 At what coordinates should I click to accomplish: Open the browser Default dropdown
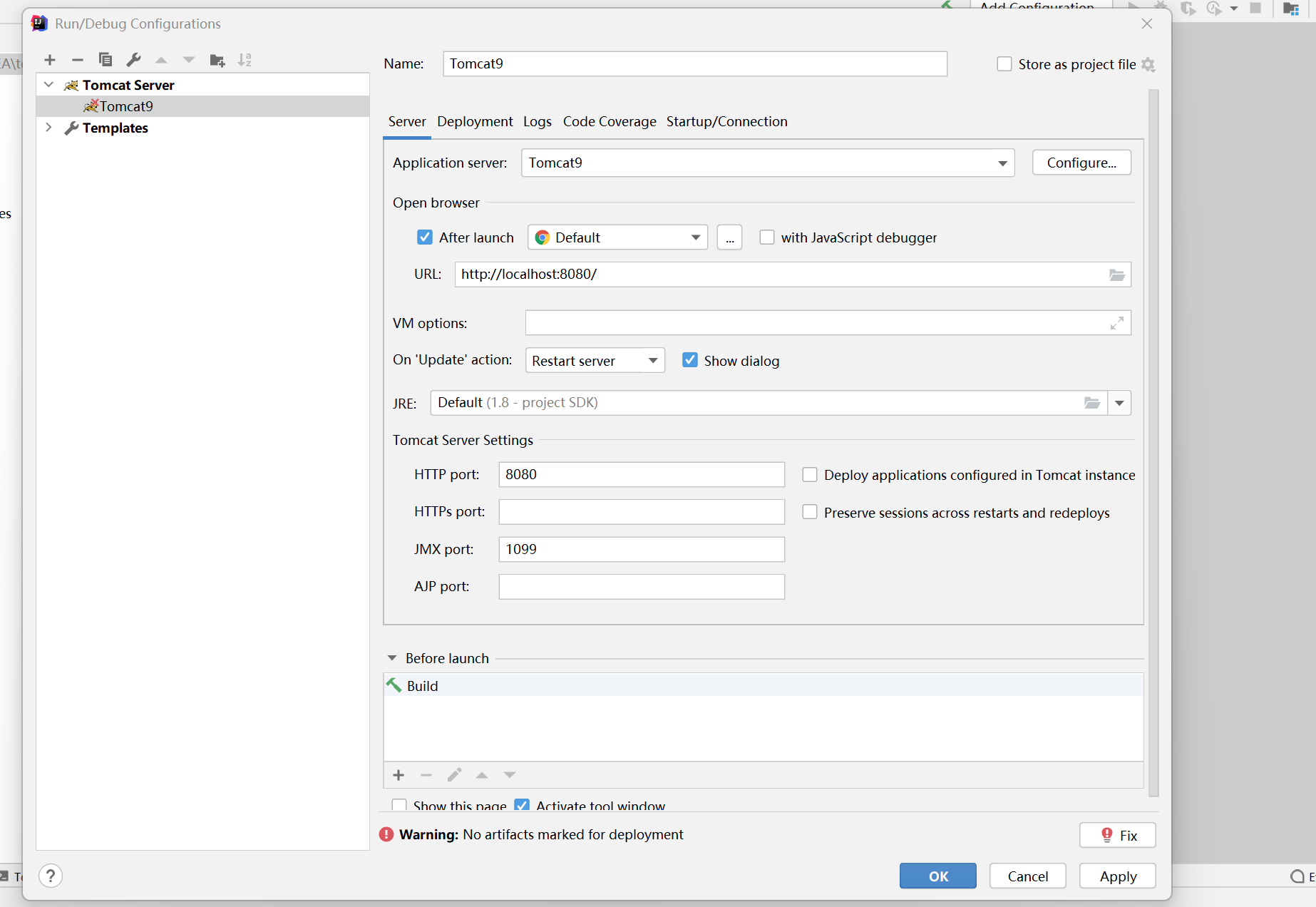click(x=617, y=237)
